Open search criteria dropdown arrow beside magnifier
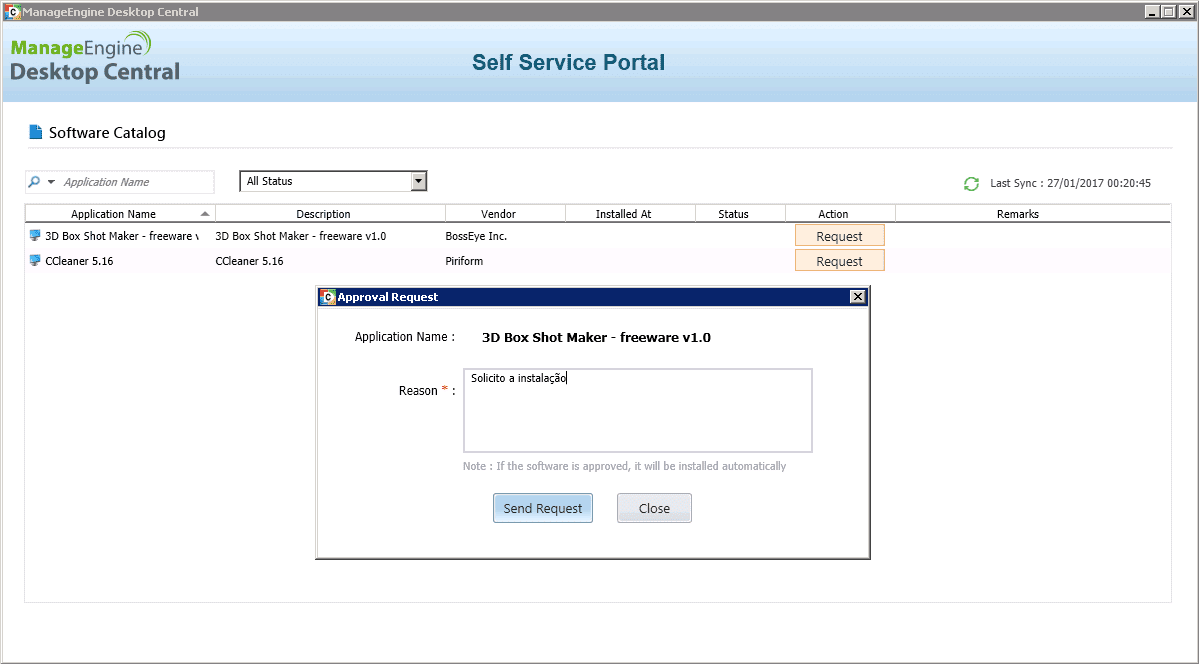1199x664 pixels. coord(51,182)
